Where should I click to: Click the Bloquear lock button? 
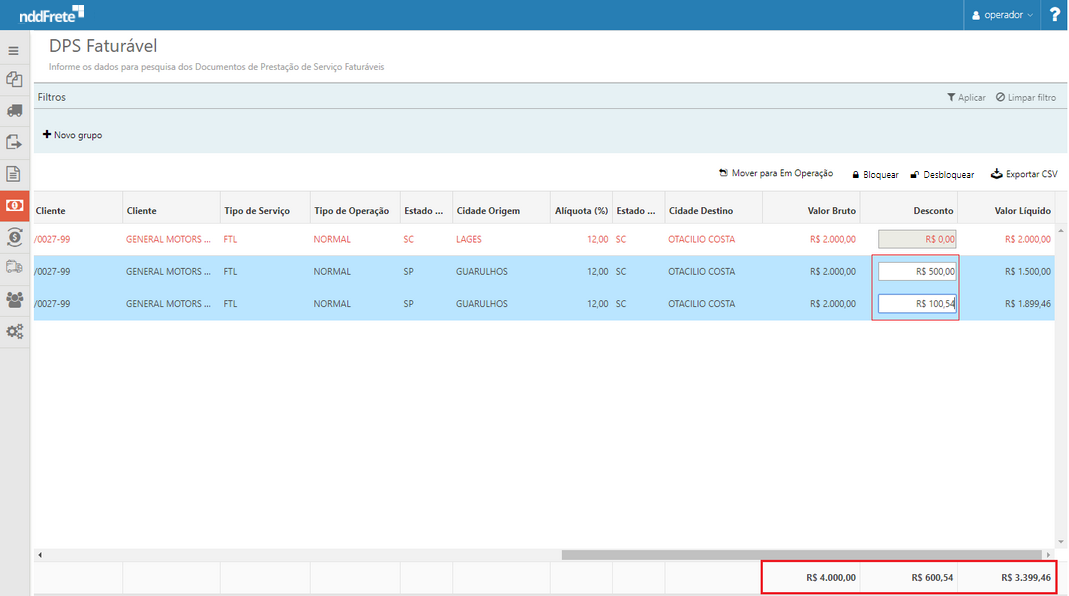click(875, 174)
